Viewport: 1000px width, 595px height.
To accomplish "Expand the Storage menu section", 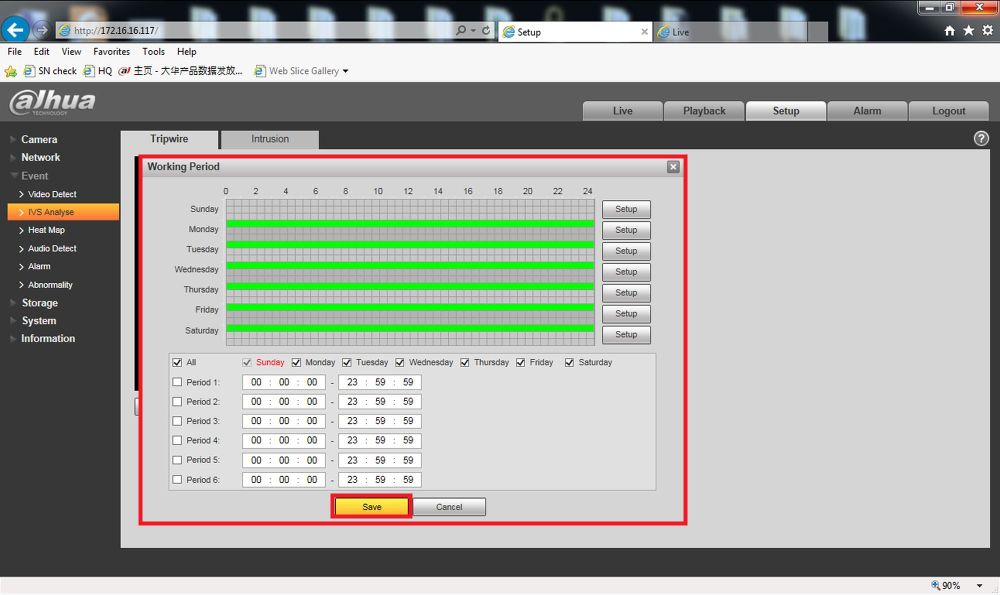I will [40, 303].
